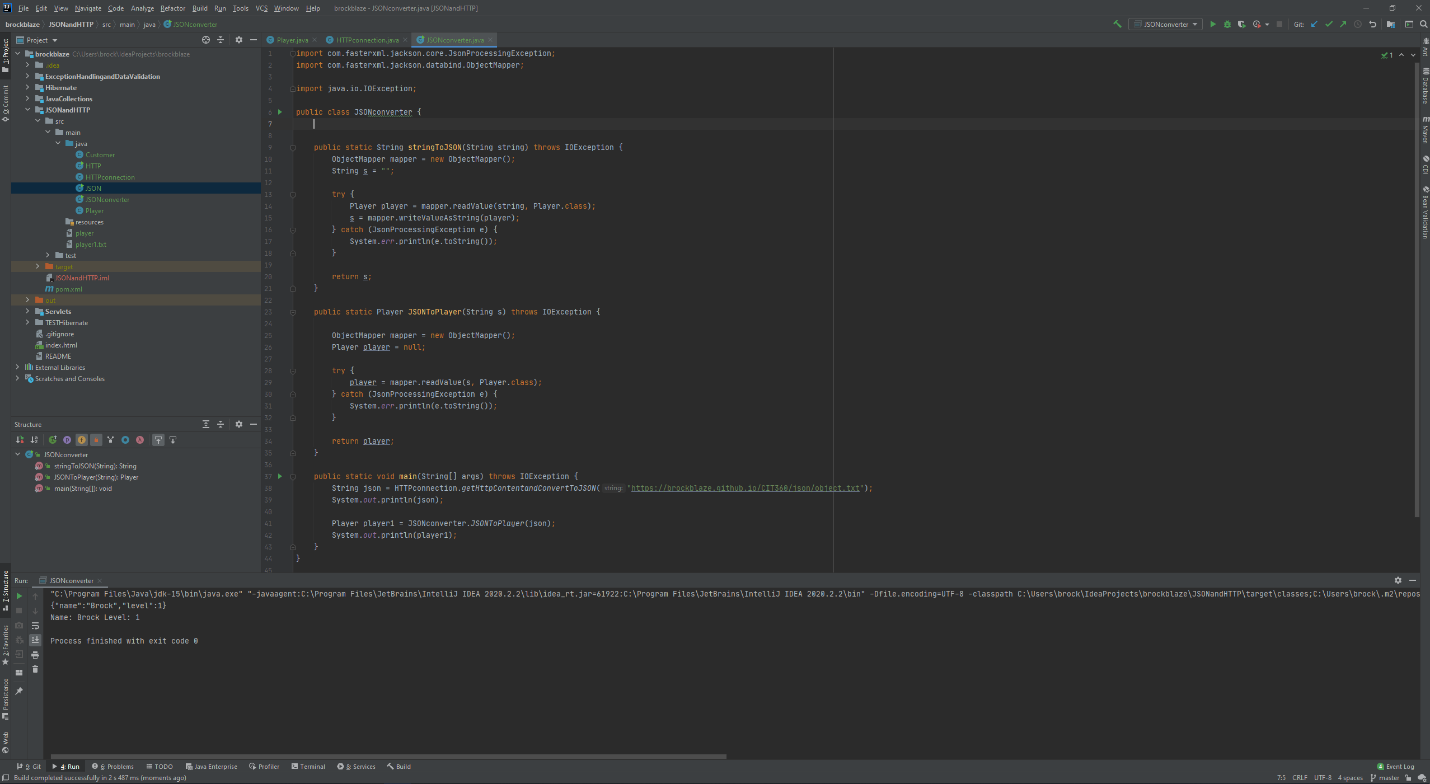
Task: Collapse JSONconverter node in Structure panel
Action: (x=18, y=455)
